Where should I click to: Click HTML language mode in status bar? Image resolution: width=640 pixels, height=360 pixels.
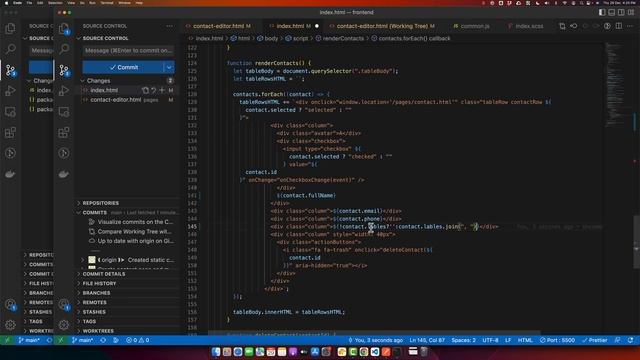525,340
